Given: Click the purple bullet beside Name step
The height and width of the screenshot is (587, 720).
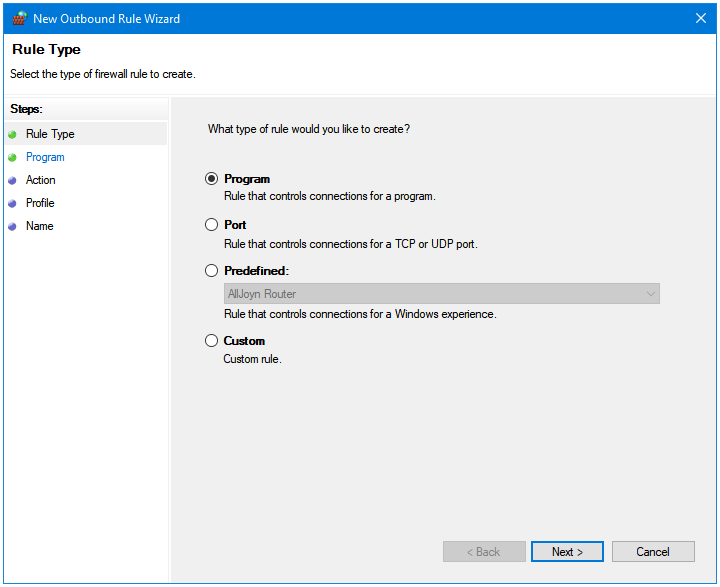Looking at the screenshot, I should coord(12,226).
